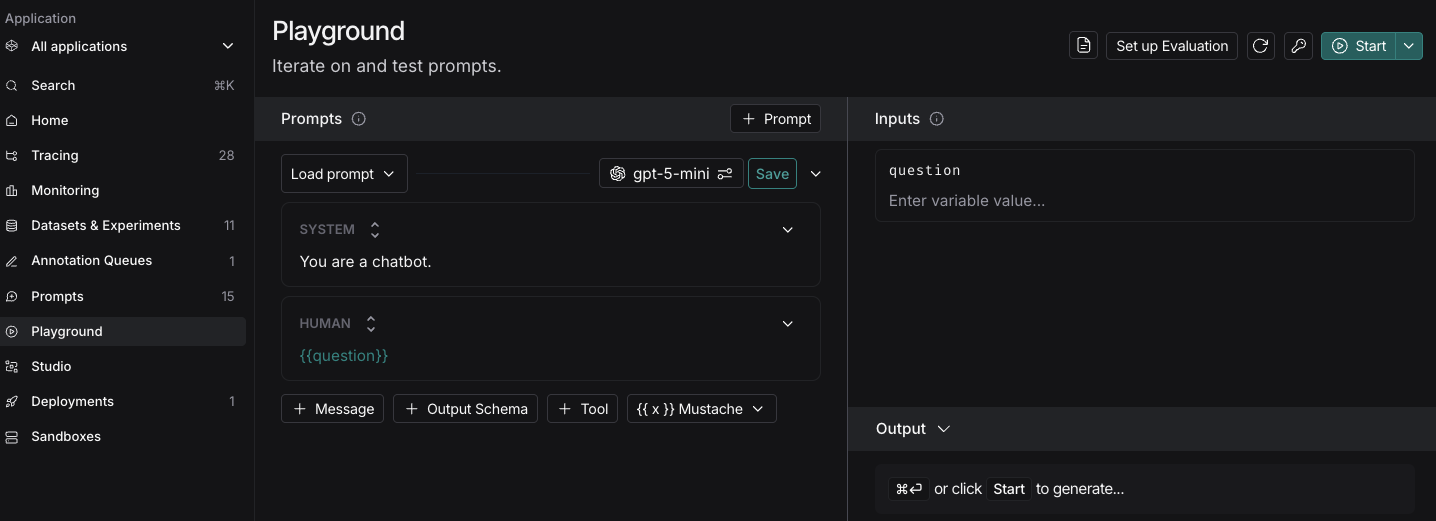This screenshot has width=1436, height=521.
Task: Collapse the SYSTEM message chevron
Action: point(788,230)
